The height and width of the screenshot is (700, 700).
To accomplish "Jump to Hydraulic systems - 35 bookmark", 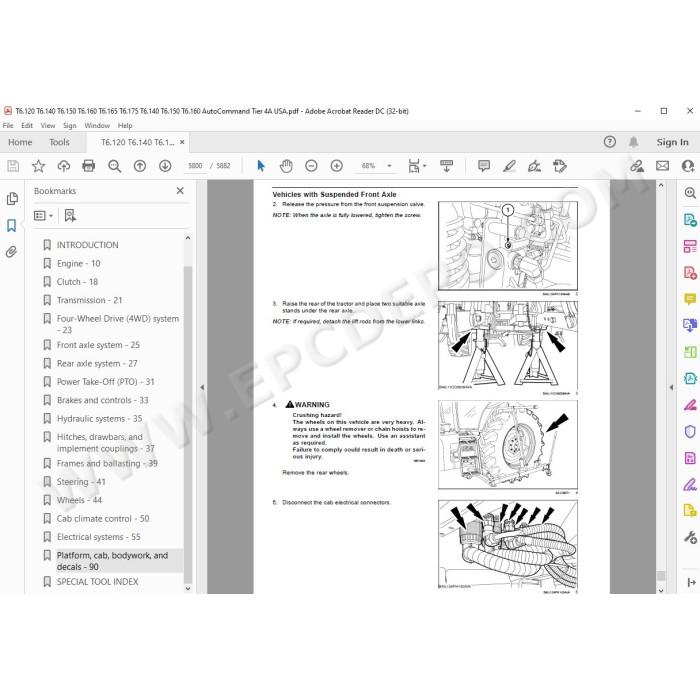I will pyautogui.click(x=100, y=419).
